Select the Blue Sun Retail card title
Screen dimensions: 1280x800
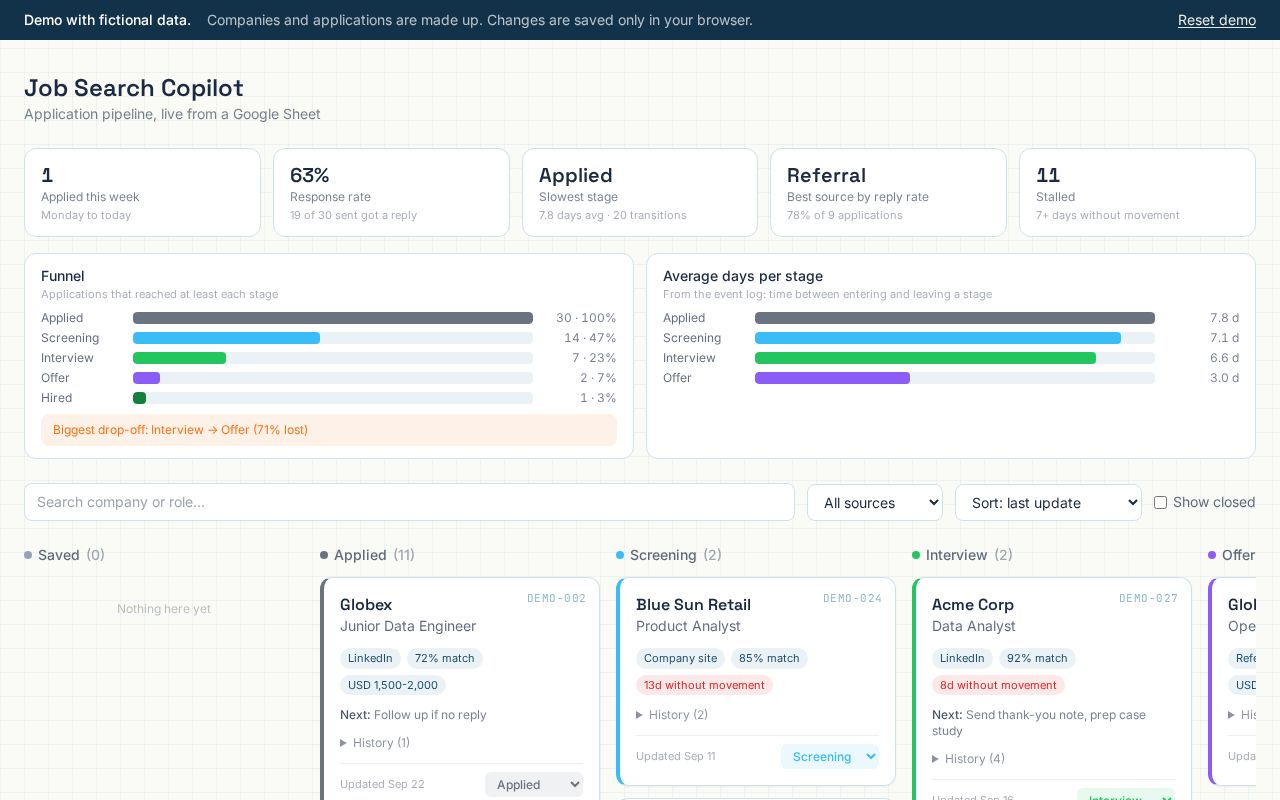pos(693,604)
